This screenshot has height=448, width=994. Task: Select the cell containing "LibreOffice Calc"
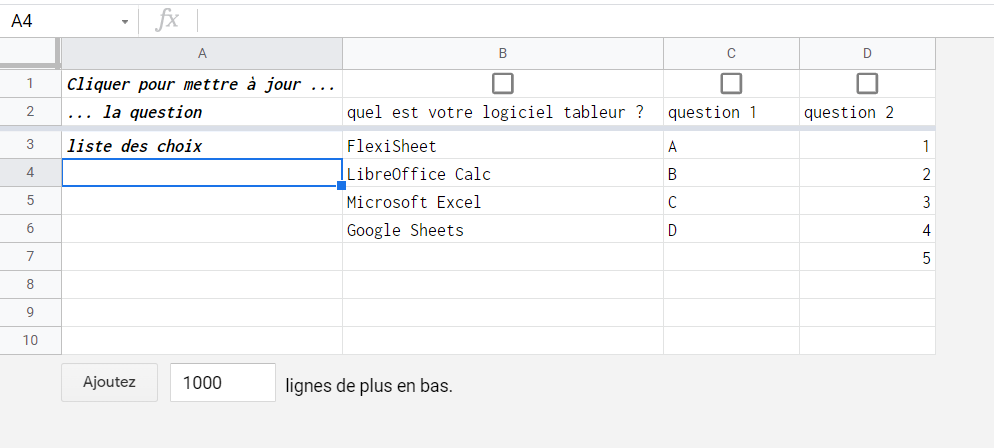tap(502, 174)
